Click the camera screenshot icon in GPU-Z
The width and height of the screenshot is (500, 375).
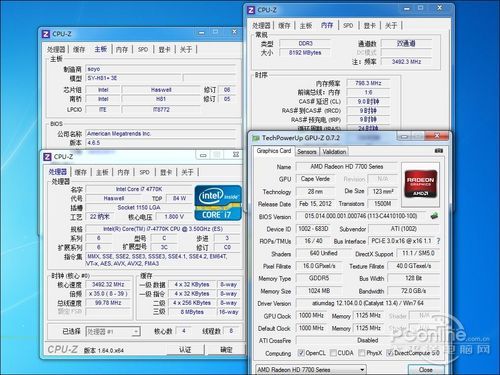coord(439,151)
